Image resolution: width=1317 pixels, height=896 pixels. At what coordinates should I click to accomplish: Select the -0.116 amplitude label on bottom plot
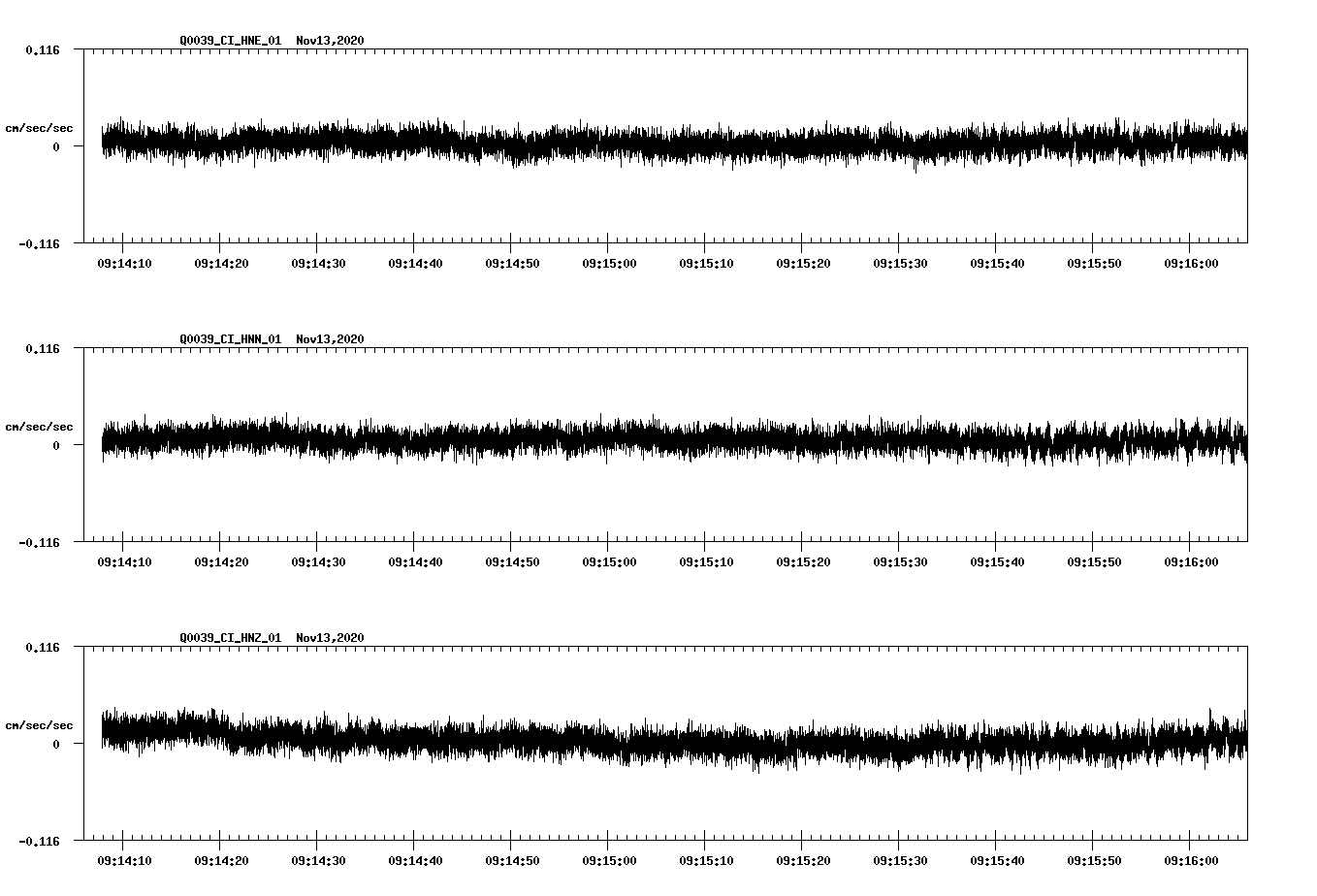41,843
